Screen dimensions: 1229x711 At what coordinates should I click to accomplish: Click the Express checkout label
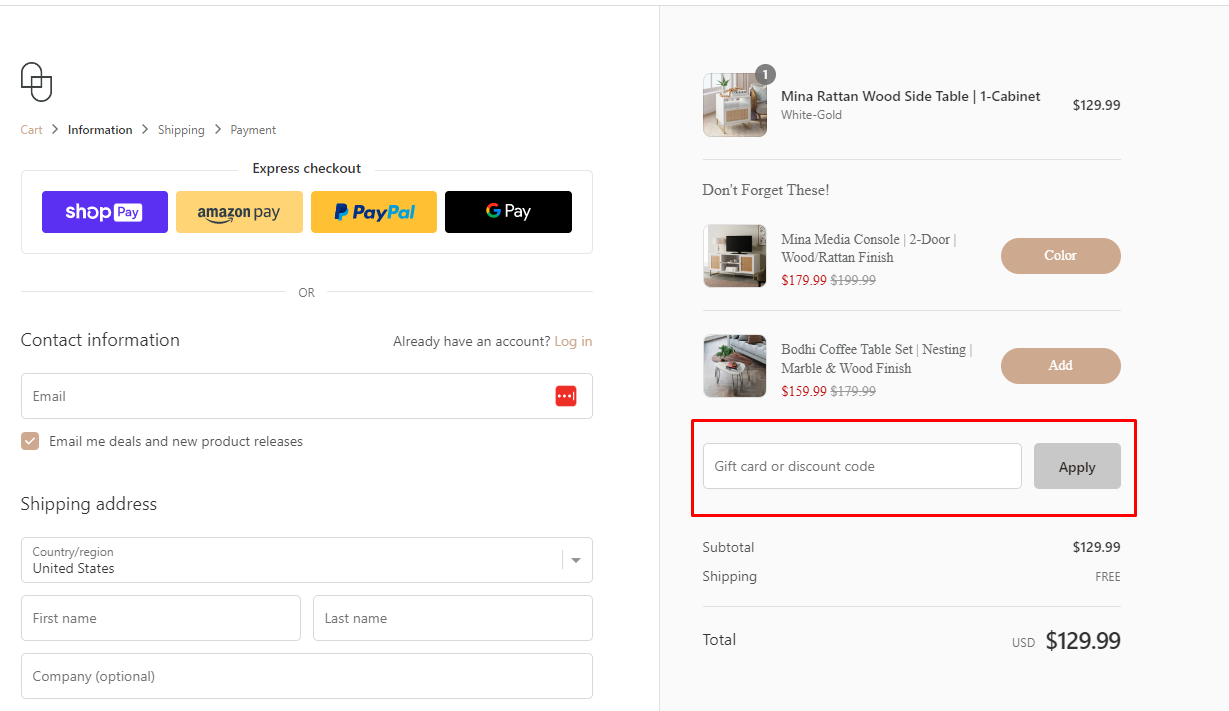coord(307,169)
